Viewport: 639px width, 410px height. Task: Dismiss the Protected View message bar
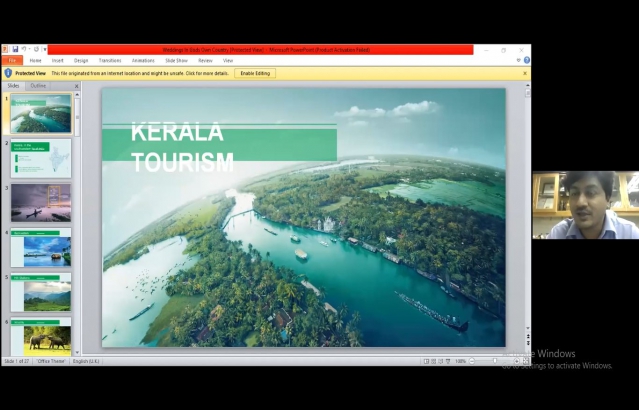tap(525, 73)
